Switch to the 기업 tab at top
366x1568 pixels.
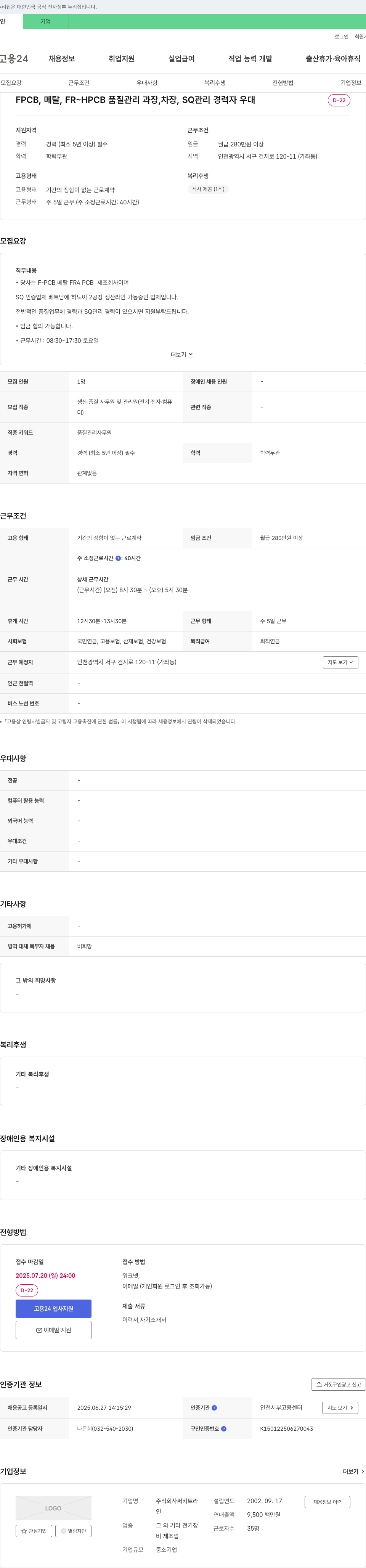[x=46, y=21]
